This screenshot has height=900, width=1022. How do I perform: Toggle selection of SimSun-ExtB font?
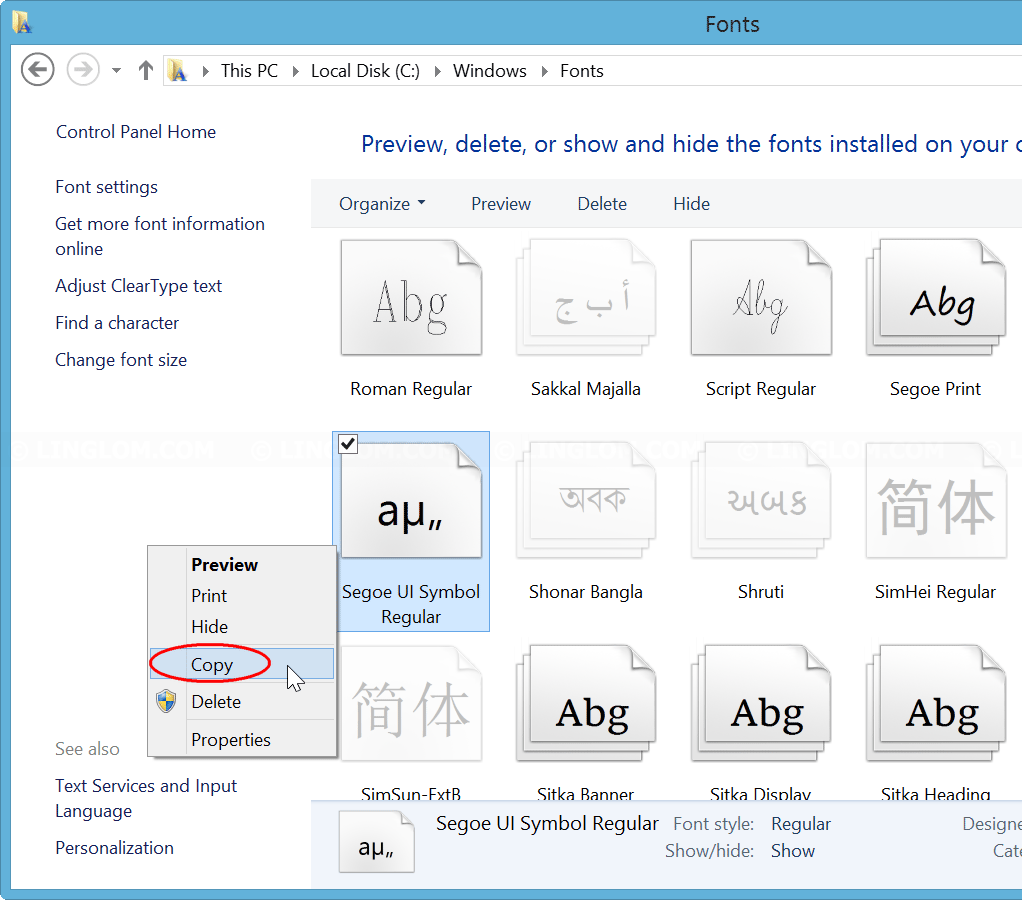411,702
